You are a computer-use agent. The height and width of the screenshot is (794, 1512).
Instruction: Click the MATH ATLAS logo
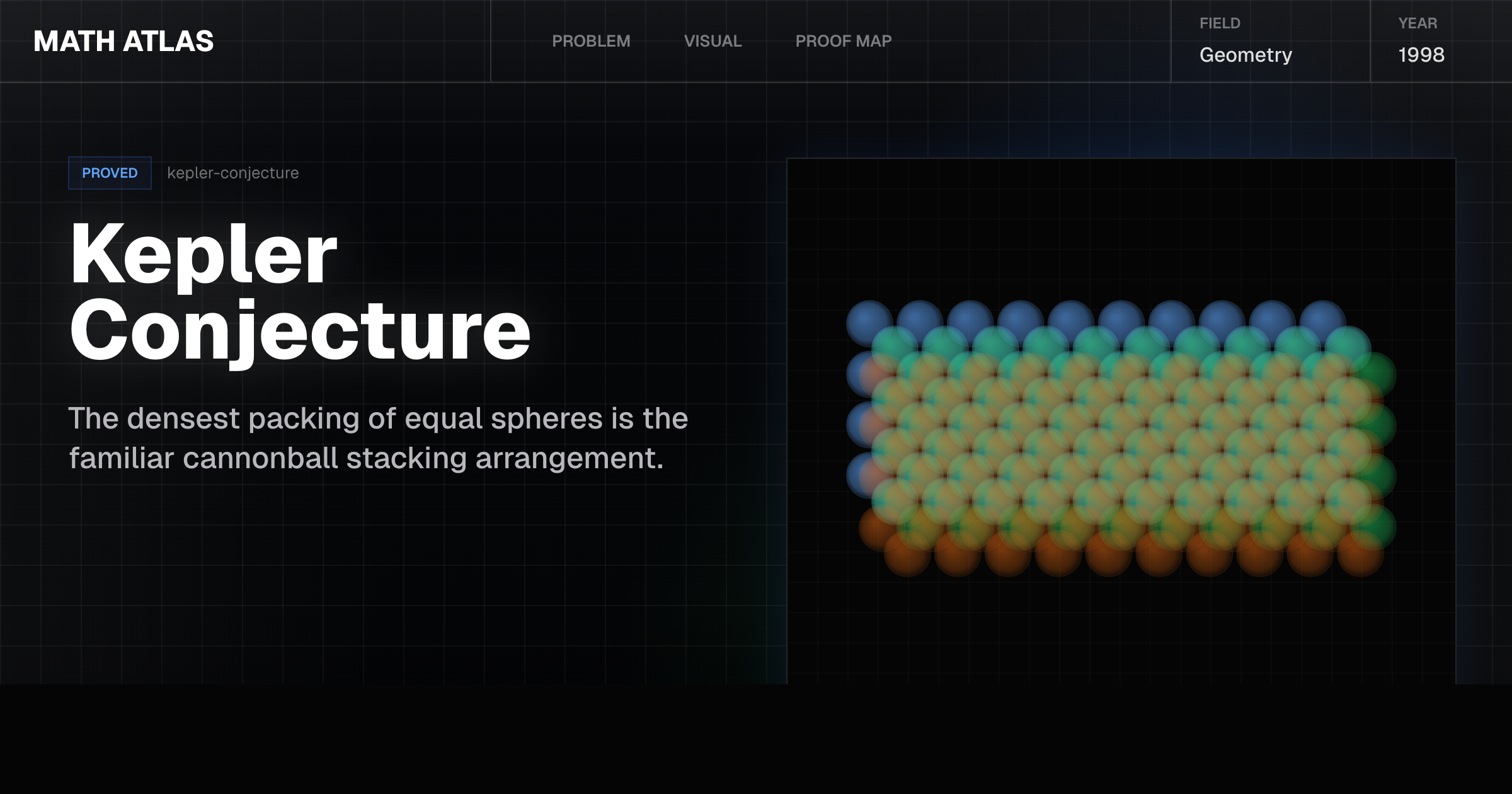[x=123, y=42]
